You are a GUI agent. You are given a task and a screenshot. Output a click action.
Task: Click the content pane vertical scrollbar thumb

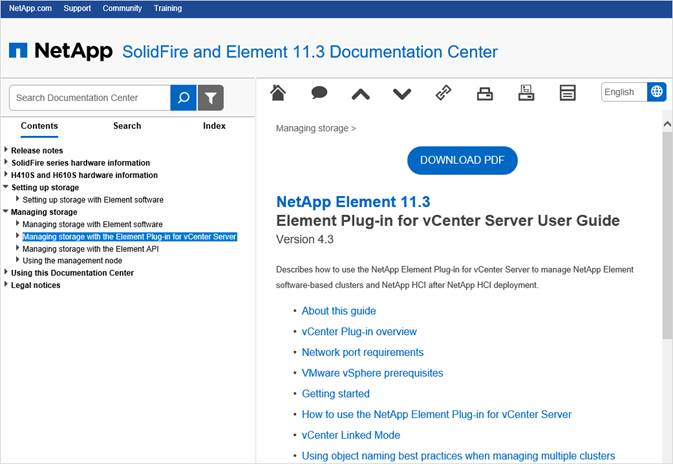(667, 235)
